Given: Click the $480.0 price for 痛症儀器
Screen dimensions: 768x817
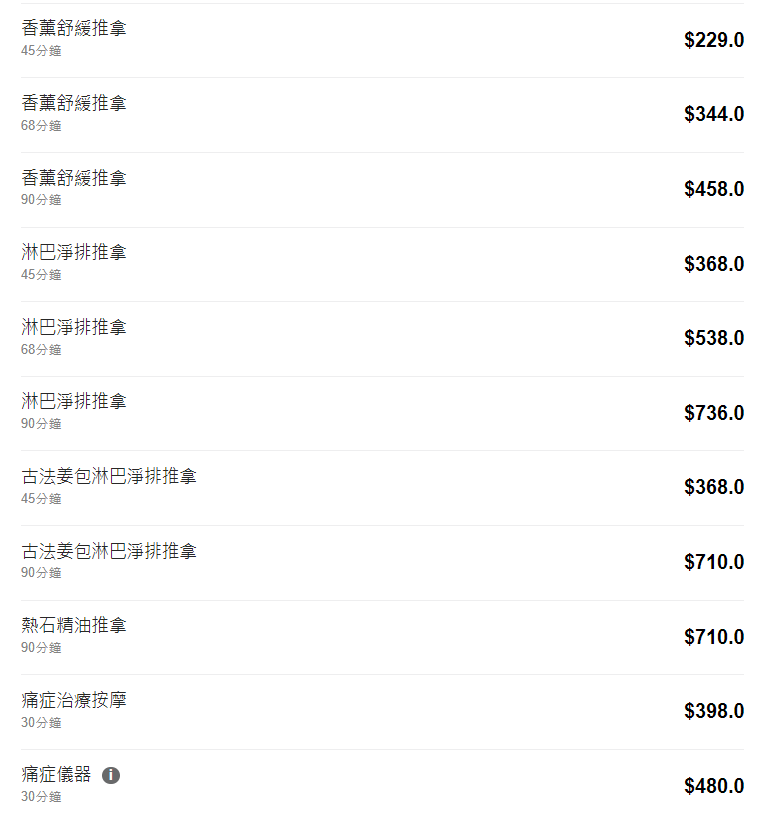Looking at the screenshot, I should tap(714, 786).
